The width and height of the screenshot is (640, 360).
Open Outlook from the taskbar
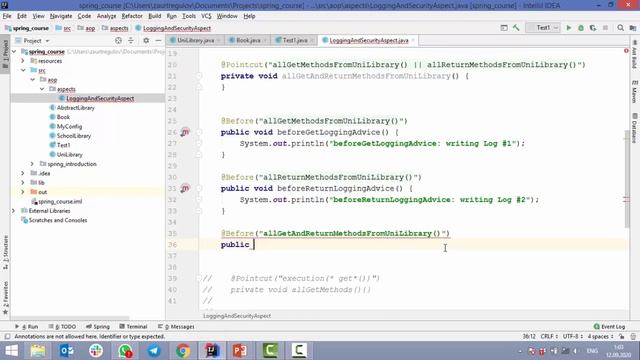click(67, 351)
